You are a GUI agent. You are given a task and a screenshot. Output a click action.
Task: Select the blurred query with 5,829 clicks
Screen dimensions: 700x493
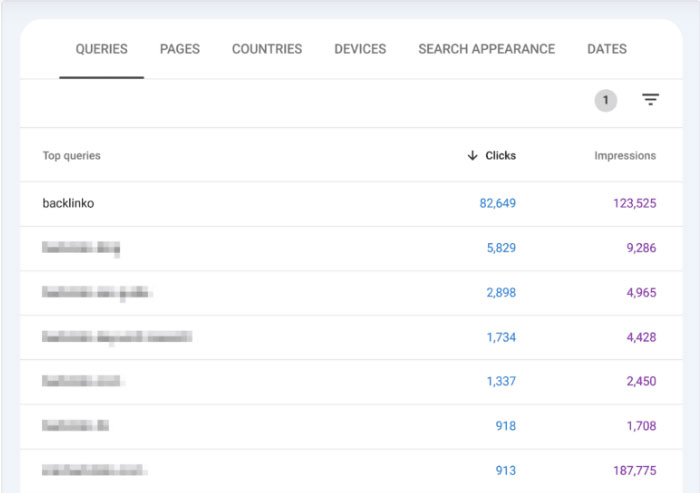point(81,248)
